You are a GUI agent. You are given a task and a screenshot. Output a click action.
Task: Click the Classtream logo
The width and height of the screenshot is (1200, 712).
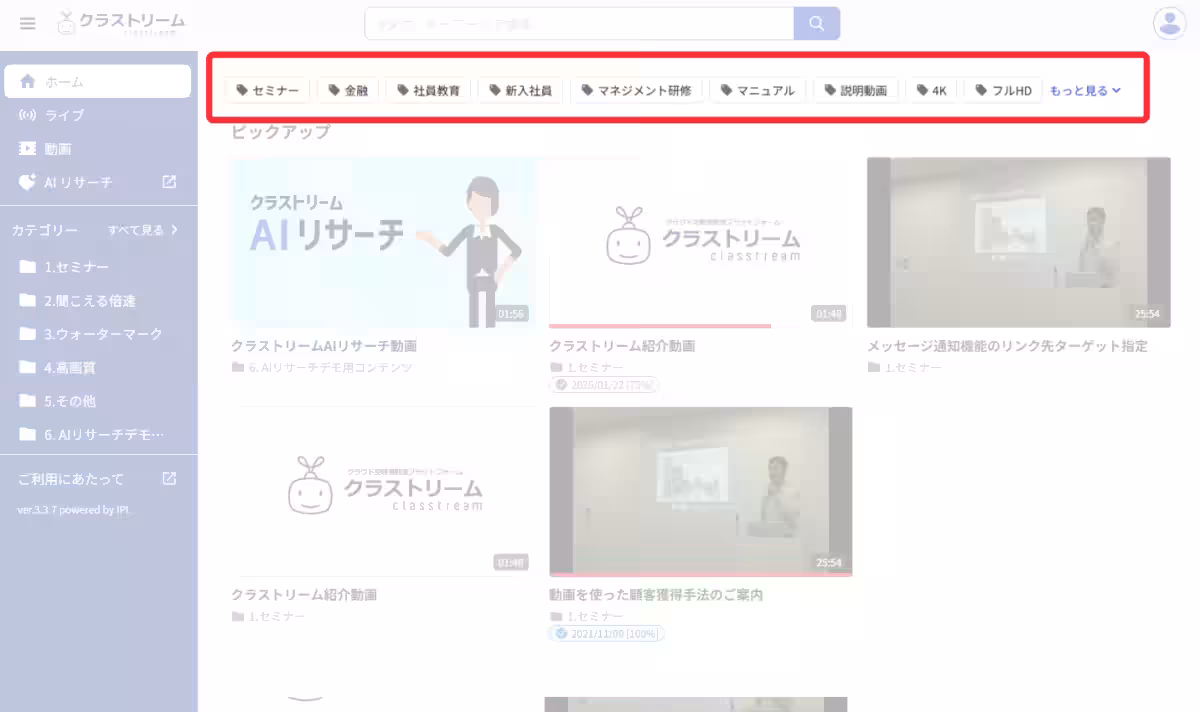click(121, 23)
